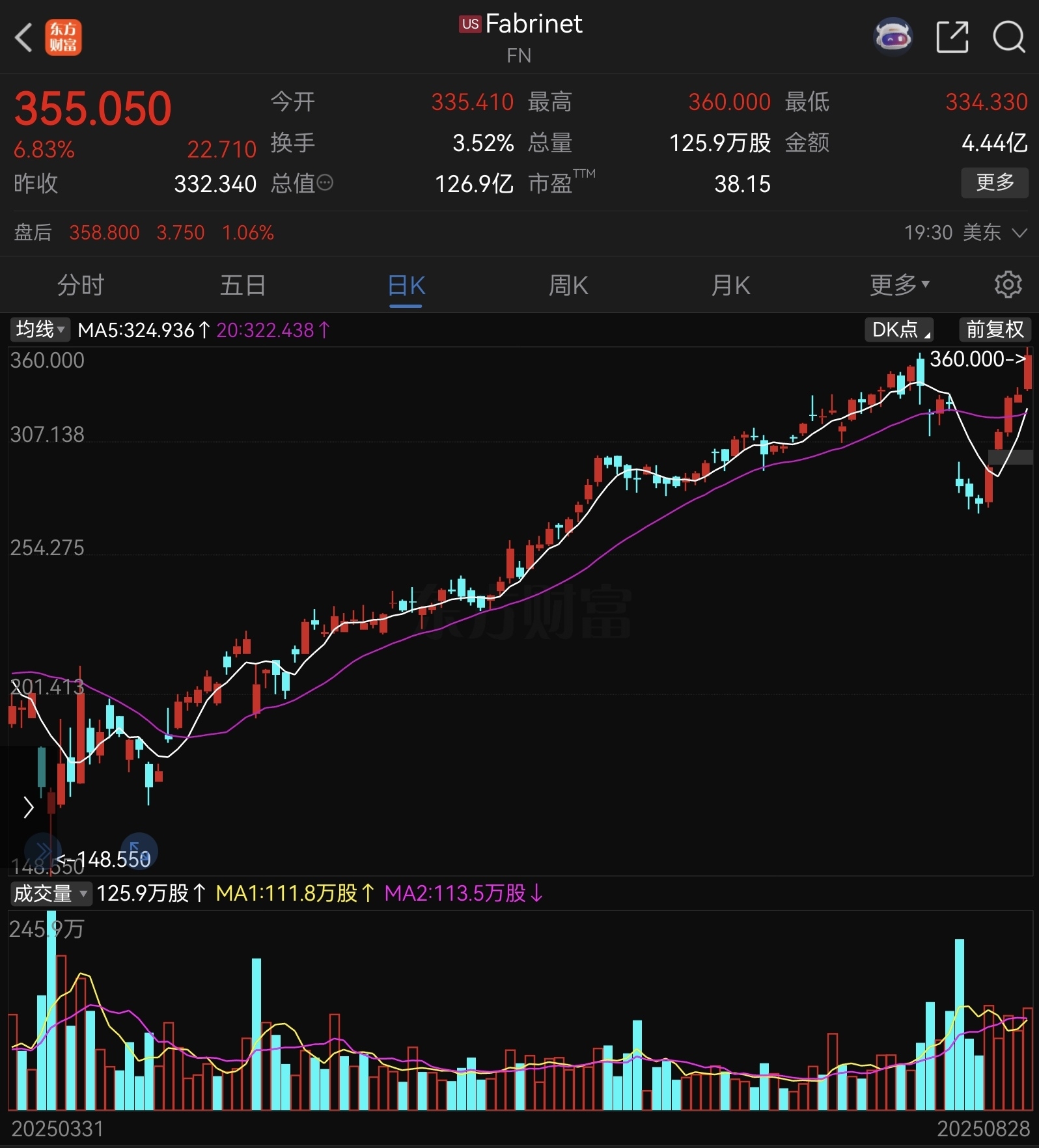Switch to 周K tab

[568, 285]
